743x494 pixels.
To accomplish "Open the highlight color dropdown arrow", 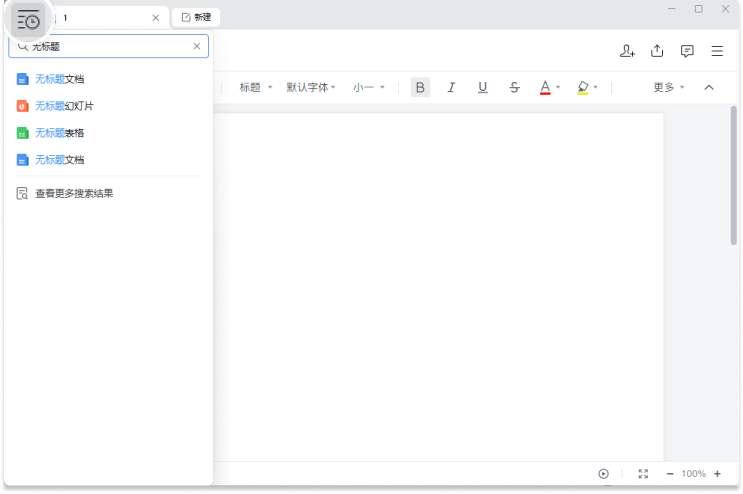I will coord(596,87).
